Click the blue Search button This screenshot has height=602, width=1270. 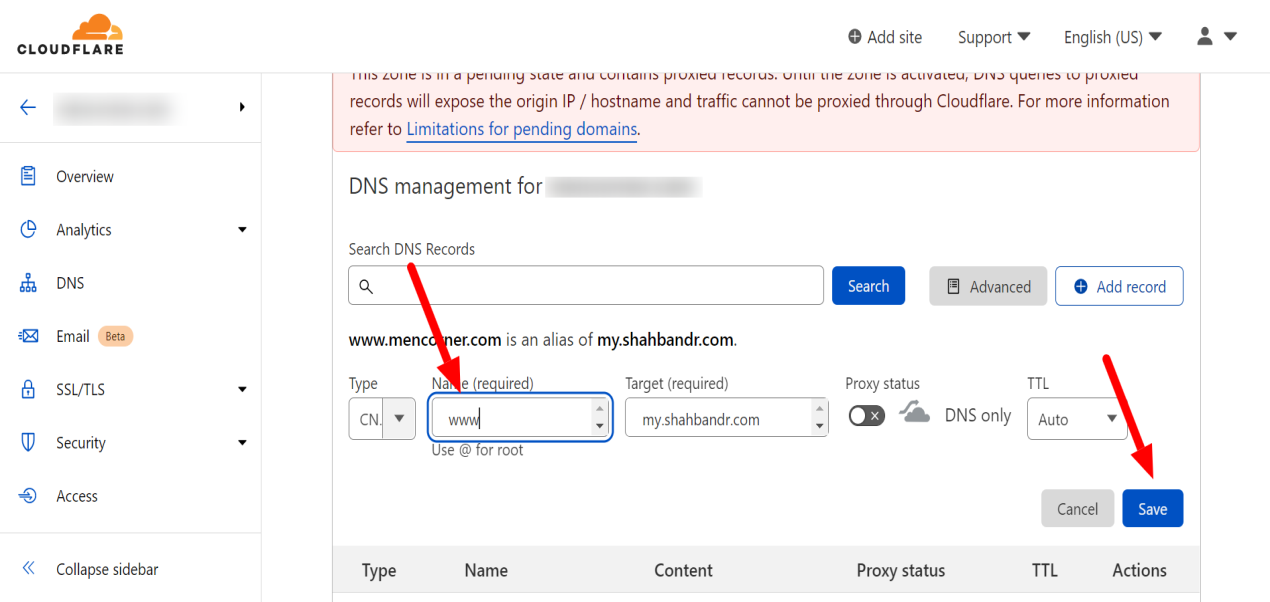click(868, 286)
